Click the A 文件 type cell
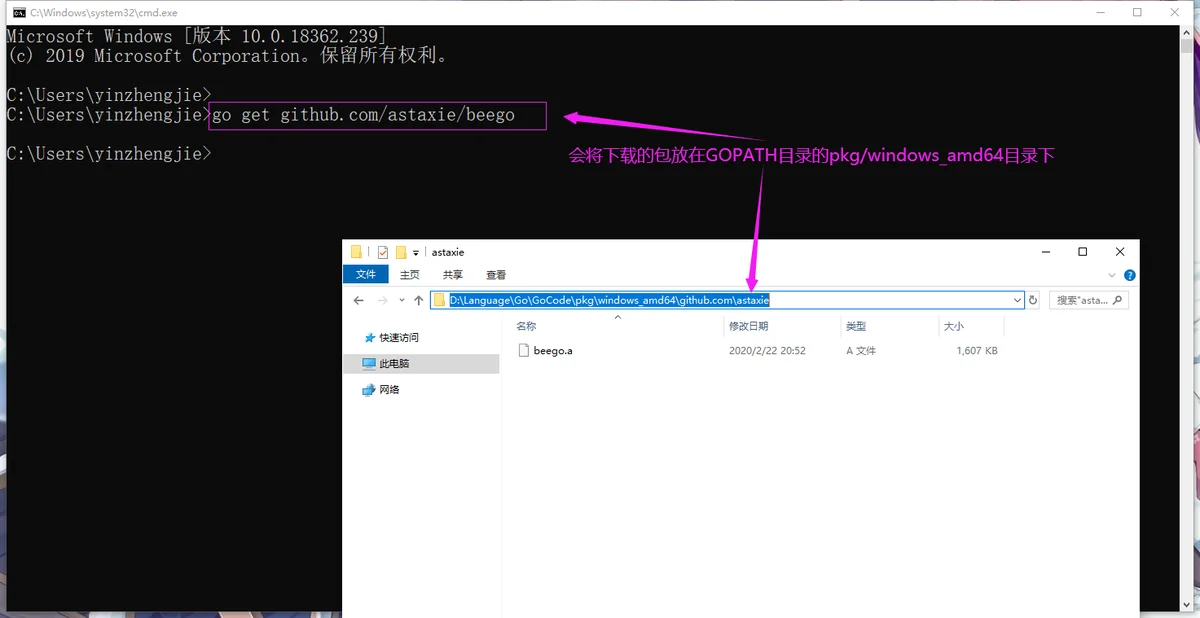 tap(861, 351)
